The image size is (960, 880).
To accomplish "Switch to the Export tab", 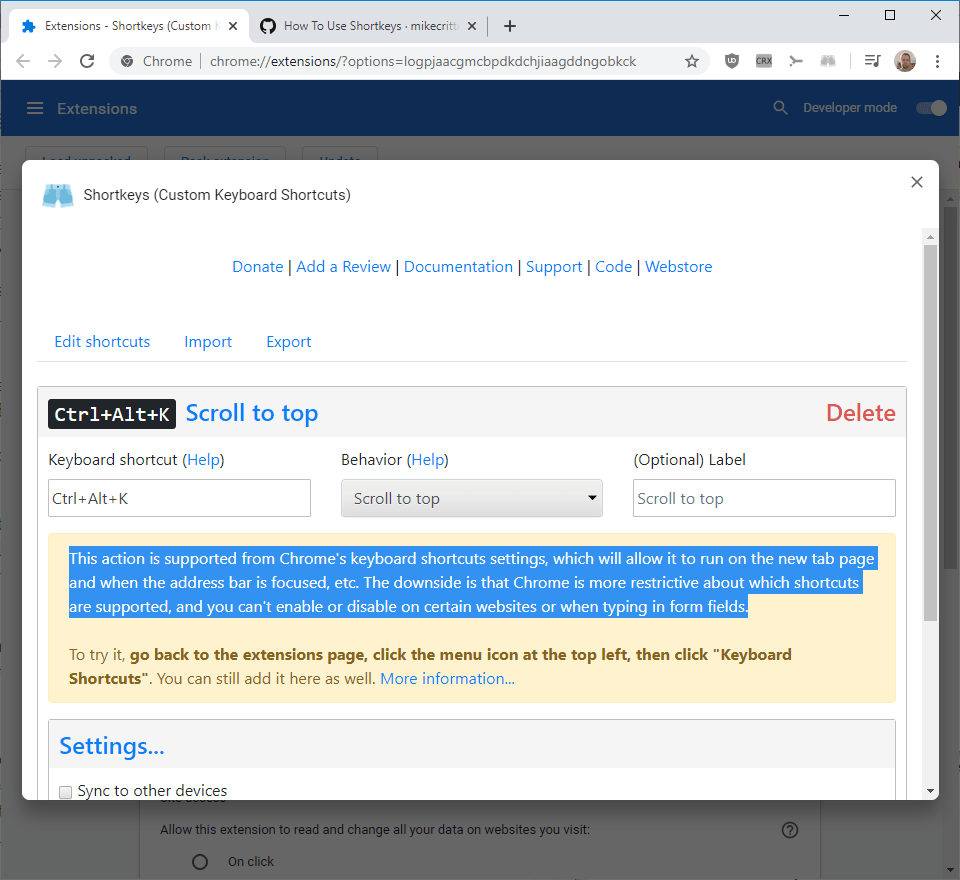I will pos(288,342).
